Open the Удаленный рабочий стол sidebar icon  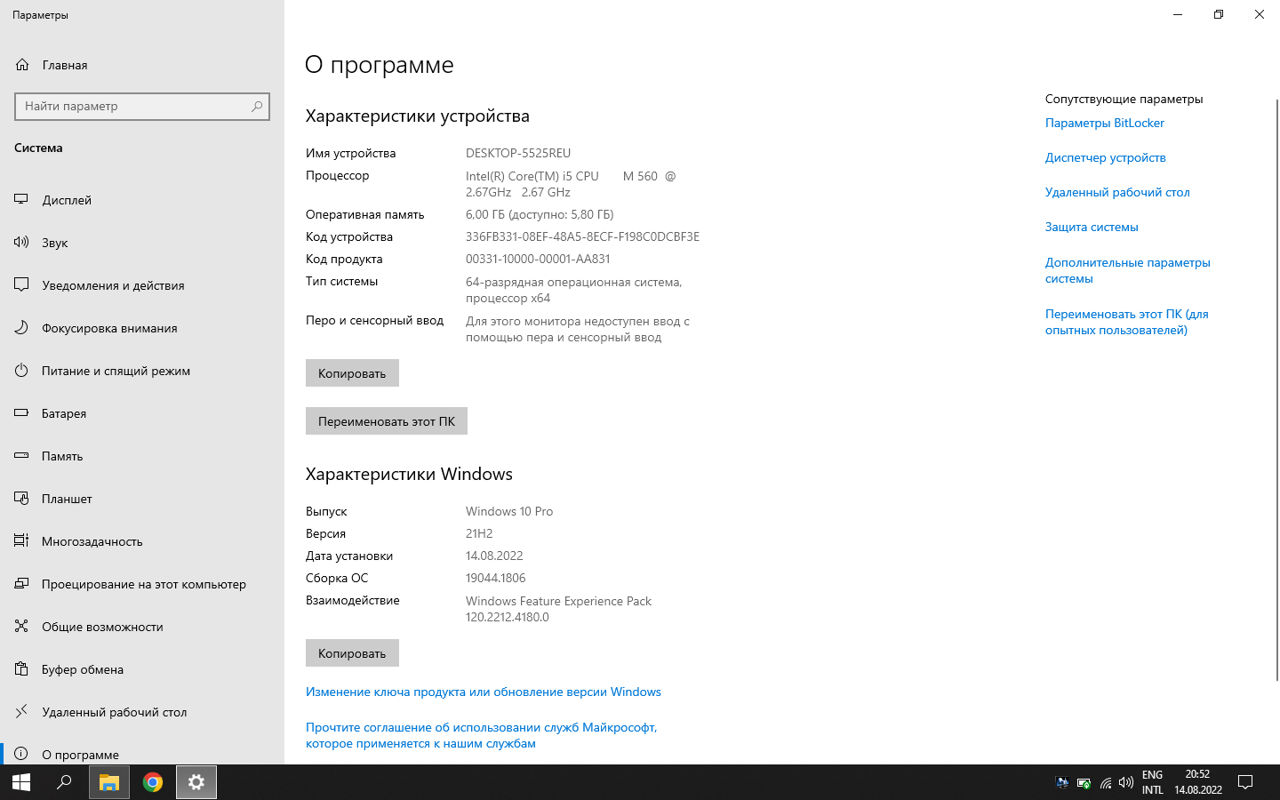(21, 712)
